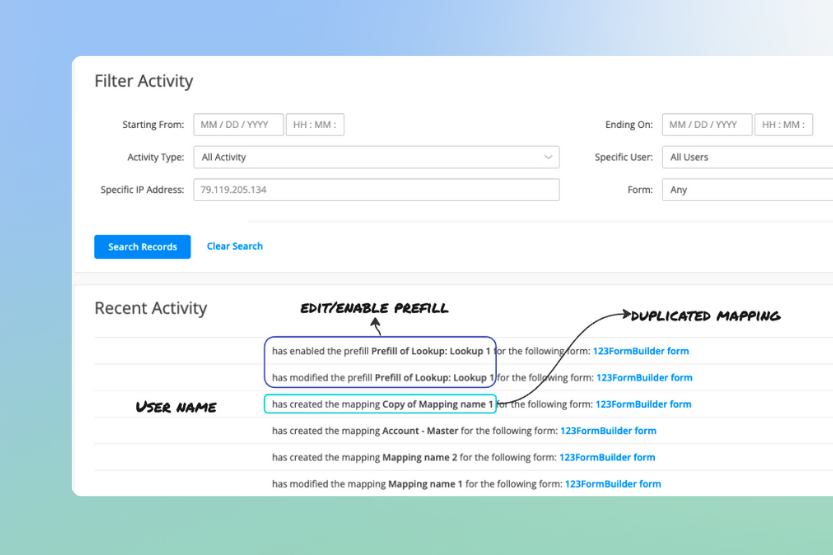Open form link for Copy of Mapping name 1
Viewport: 833px width, 555px height.
pyautogui.click(x=643, y=404)
